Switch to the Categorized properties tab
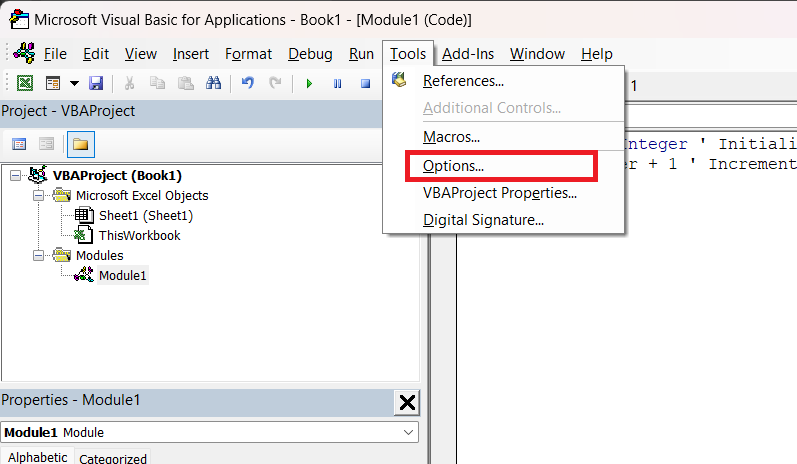The width and height of the screenshot is (797, 464). 113,458
